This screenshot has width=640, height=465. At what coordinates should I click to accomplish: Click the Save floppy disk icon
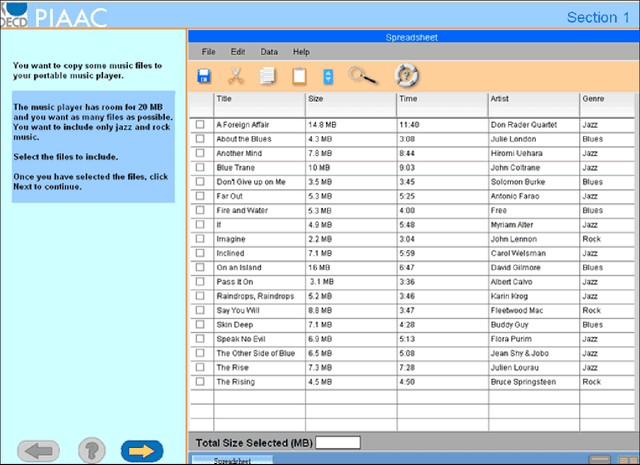pyautogui.click(x=204, y=75)
